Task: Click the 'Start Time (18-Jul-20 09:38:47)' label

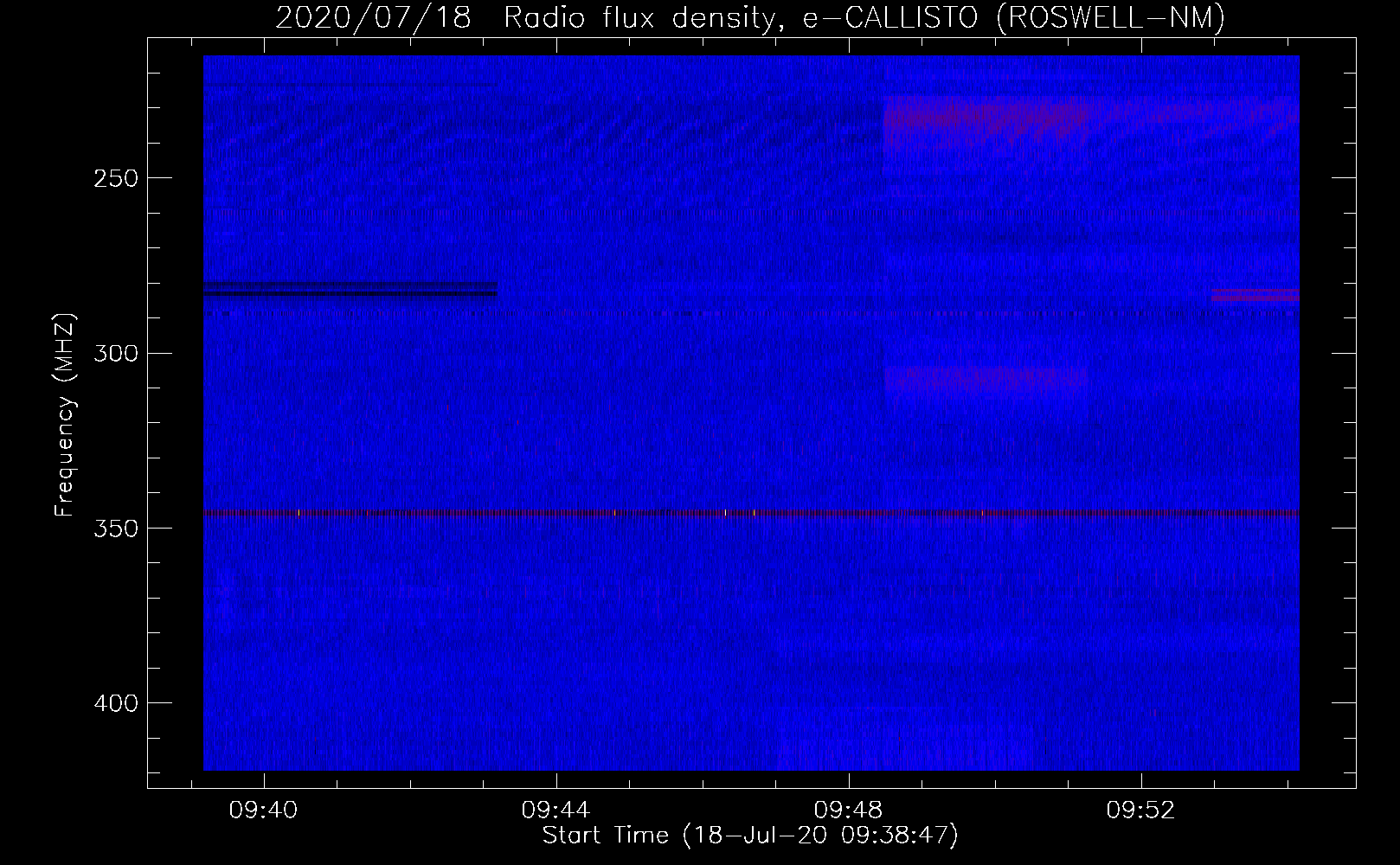Action: [x=750, y=836]
